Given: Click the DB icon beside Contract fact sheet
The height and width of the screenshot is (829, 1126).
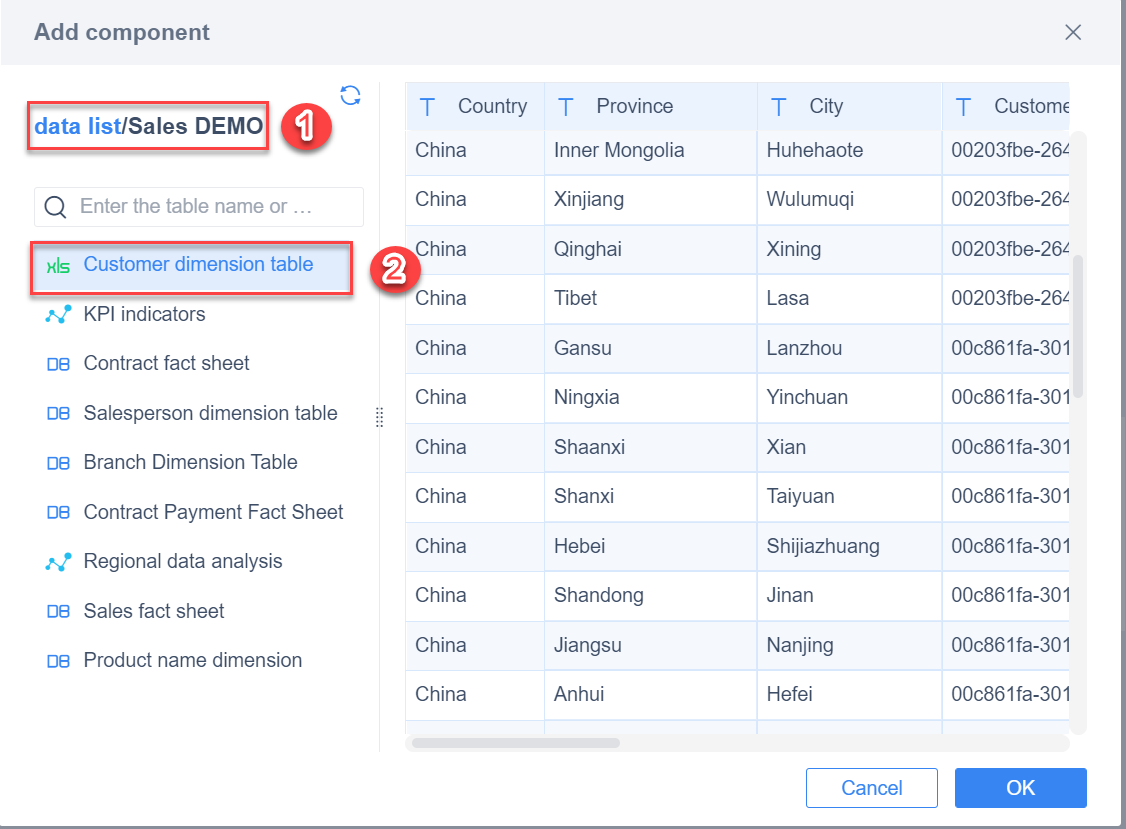Looking at the screenshot, I should pos(58,364).
